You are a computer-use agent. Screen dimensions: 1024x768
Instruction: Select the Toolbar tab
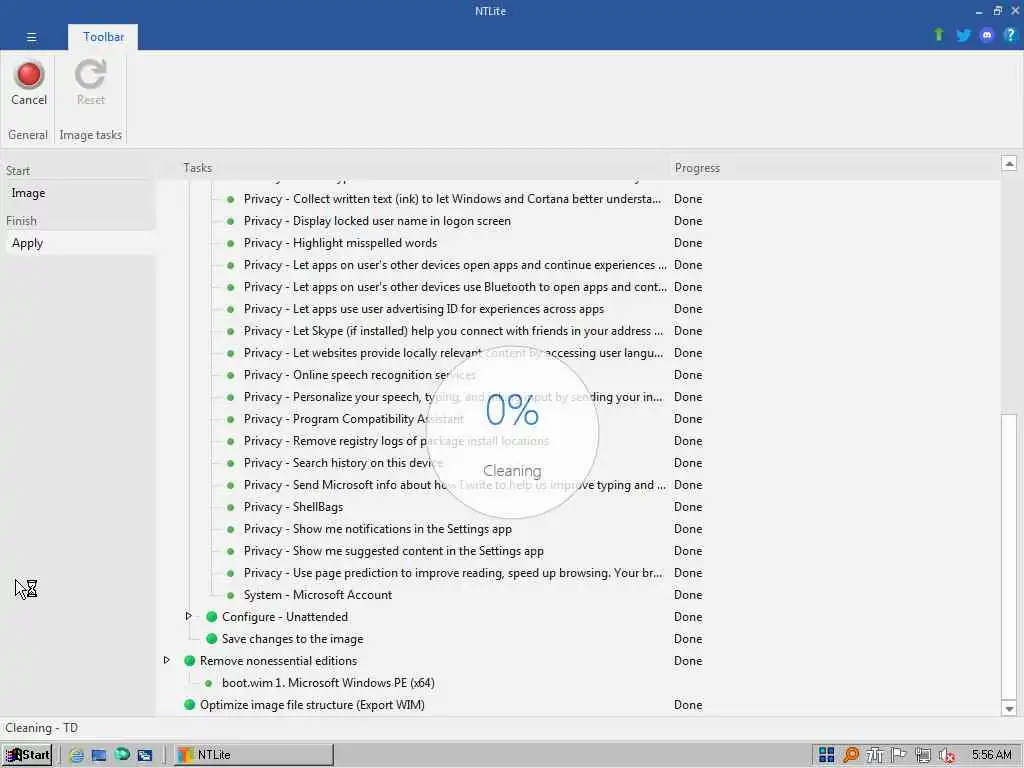(x=103, y=37)
